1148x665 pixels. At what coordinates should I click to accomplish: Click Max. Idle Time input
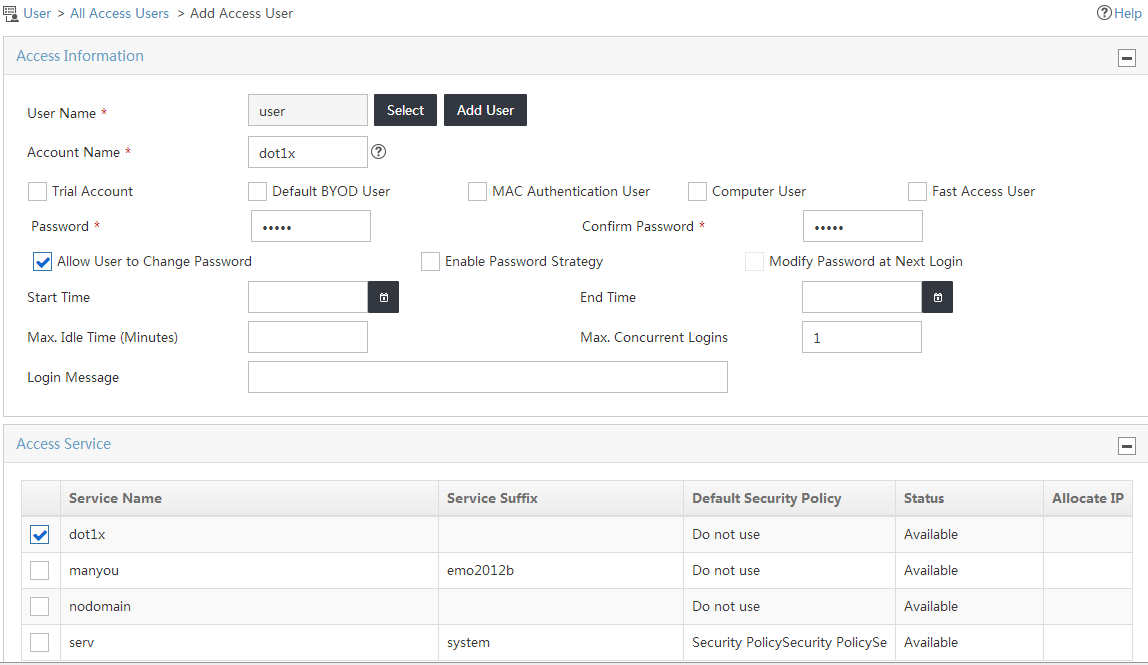tap(308, 337)
